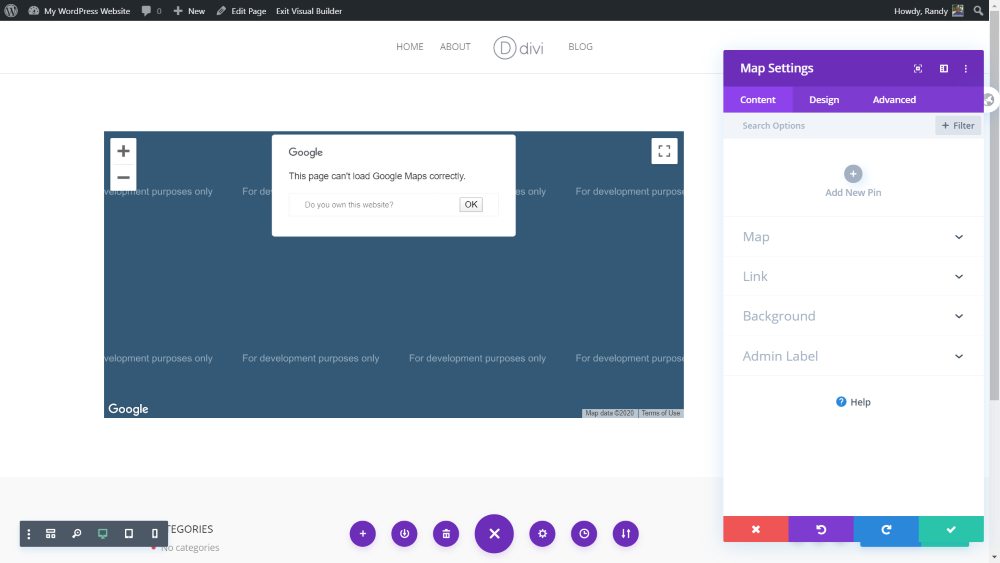
Task: Redo the last change
Action: point(886,529)
